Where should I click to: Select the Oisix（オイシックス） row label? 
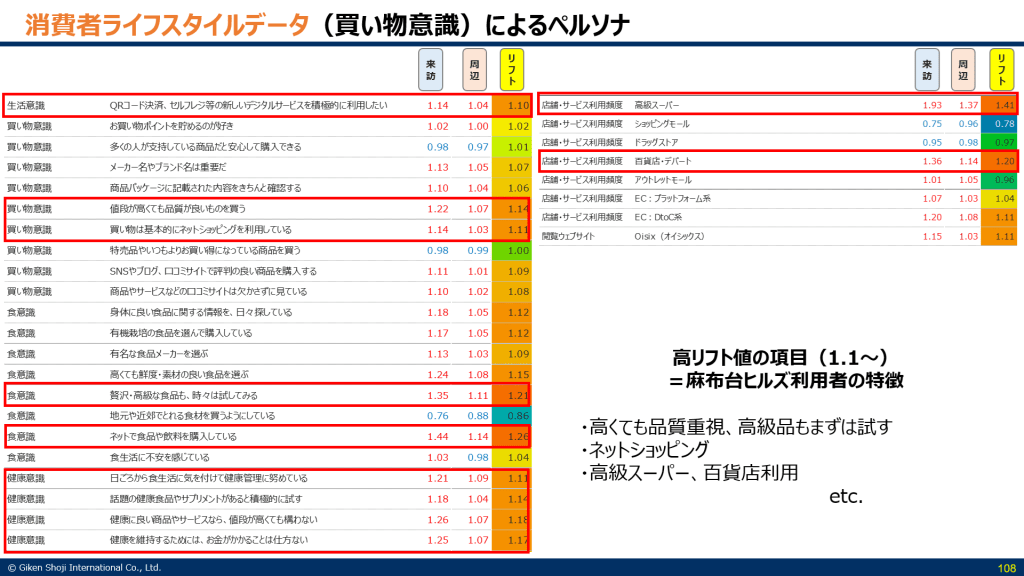(669, 236)
